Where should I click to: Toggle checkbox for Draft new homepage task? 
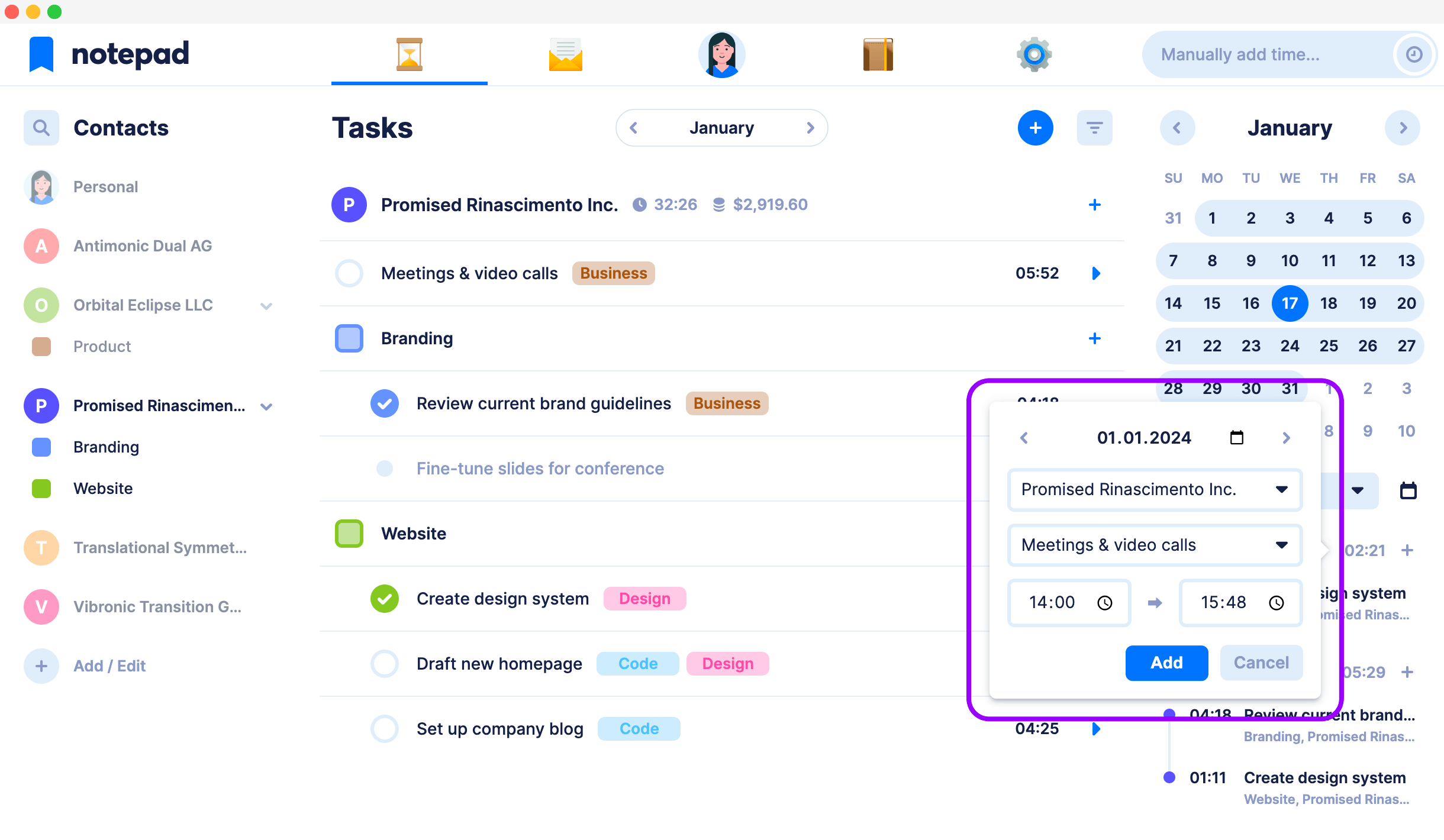point(384,663)
